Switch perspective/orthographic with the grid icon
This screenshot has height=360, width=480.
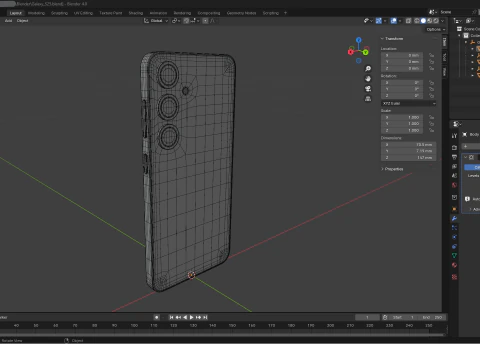tap(368, 99)
